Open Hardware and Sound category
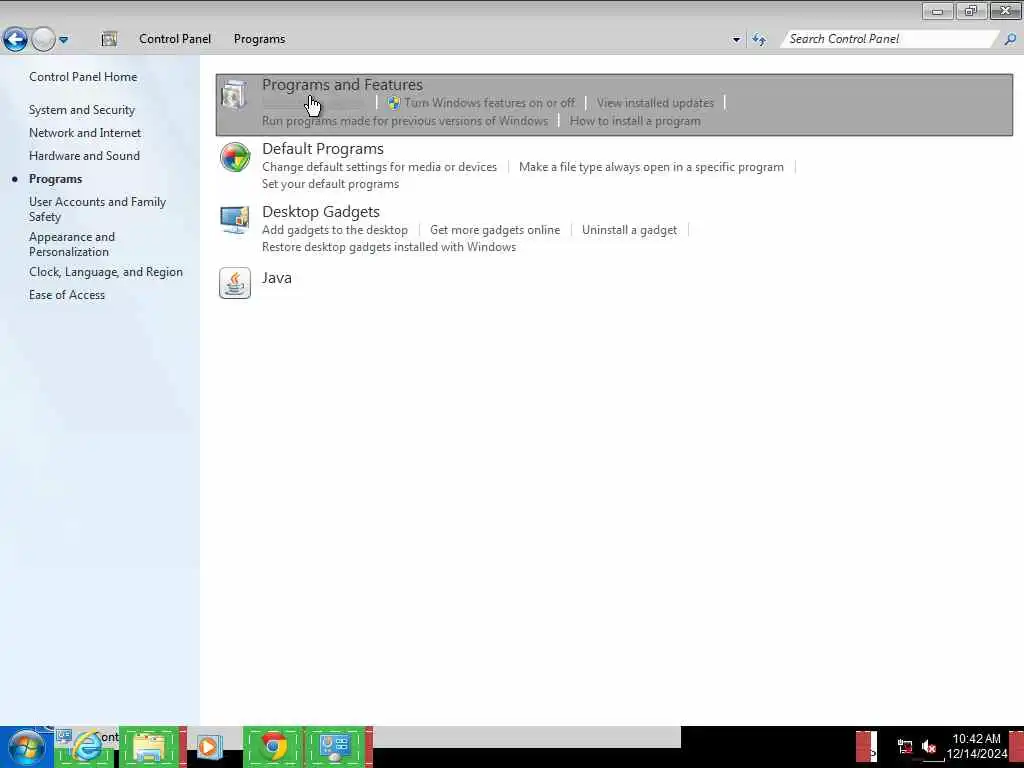 pos(84,155)
